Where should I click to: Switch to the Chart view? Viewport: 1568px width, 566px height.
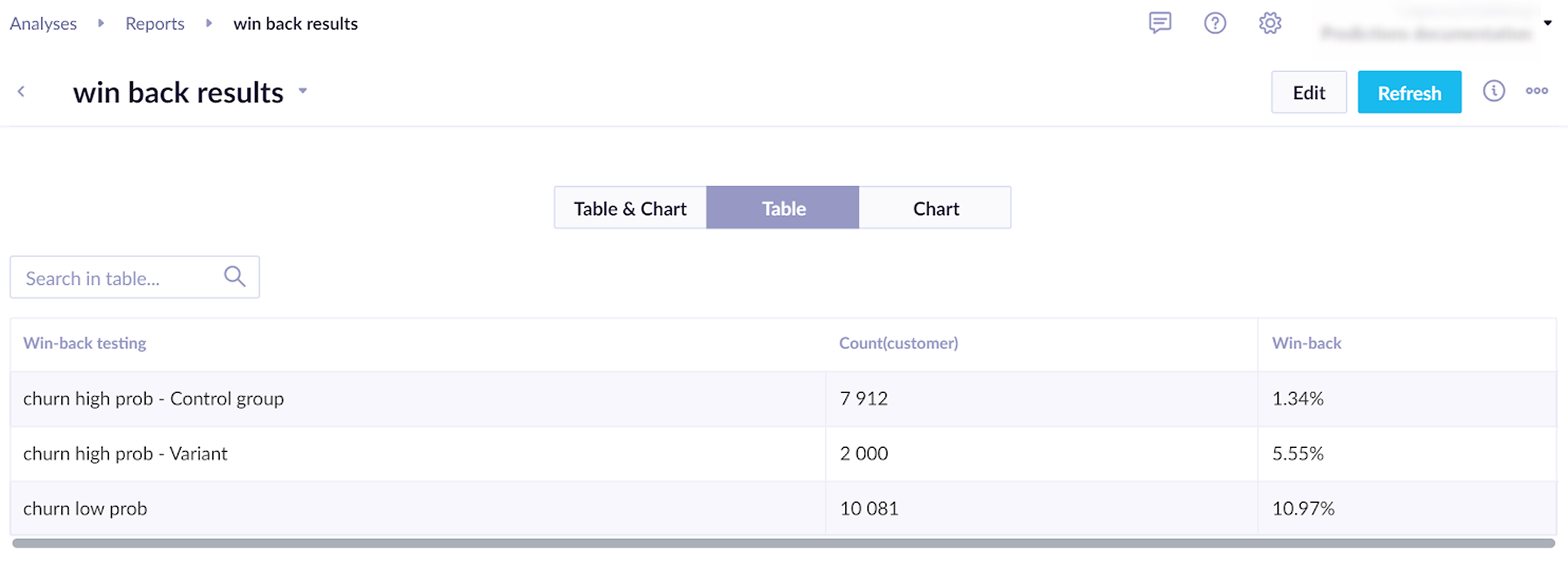tap(936, 207)
